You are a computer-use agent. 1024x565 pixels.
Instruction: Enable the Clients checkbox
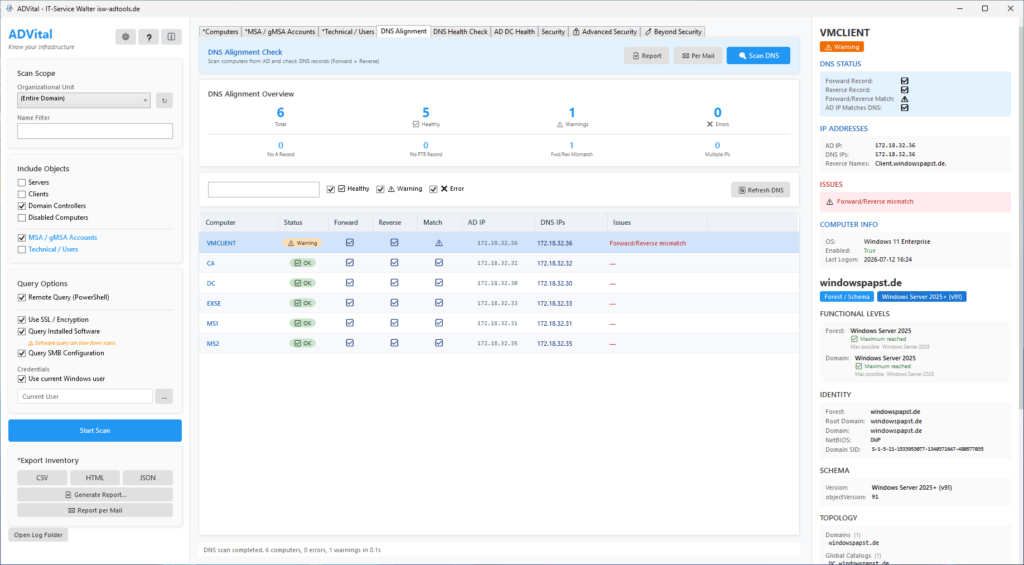(x=22, y=195)
